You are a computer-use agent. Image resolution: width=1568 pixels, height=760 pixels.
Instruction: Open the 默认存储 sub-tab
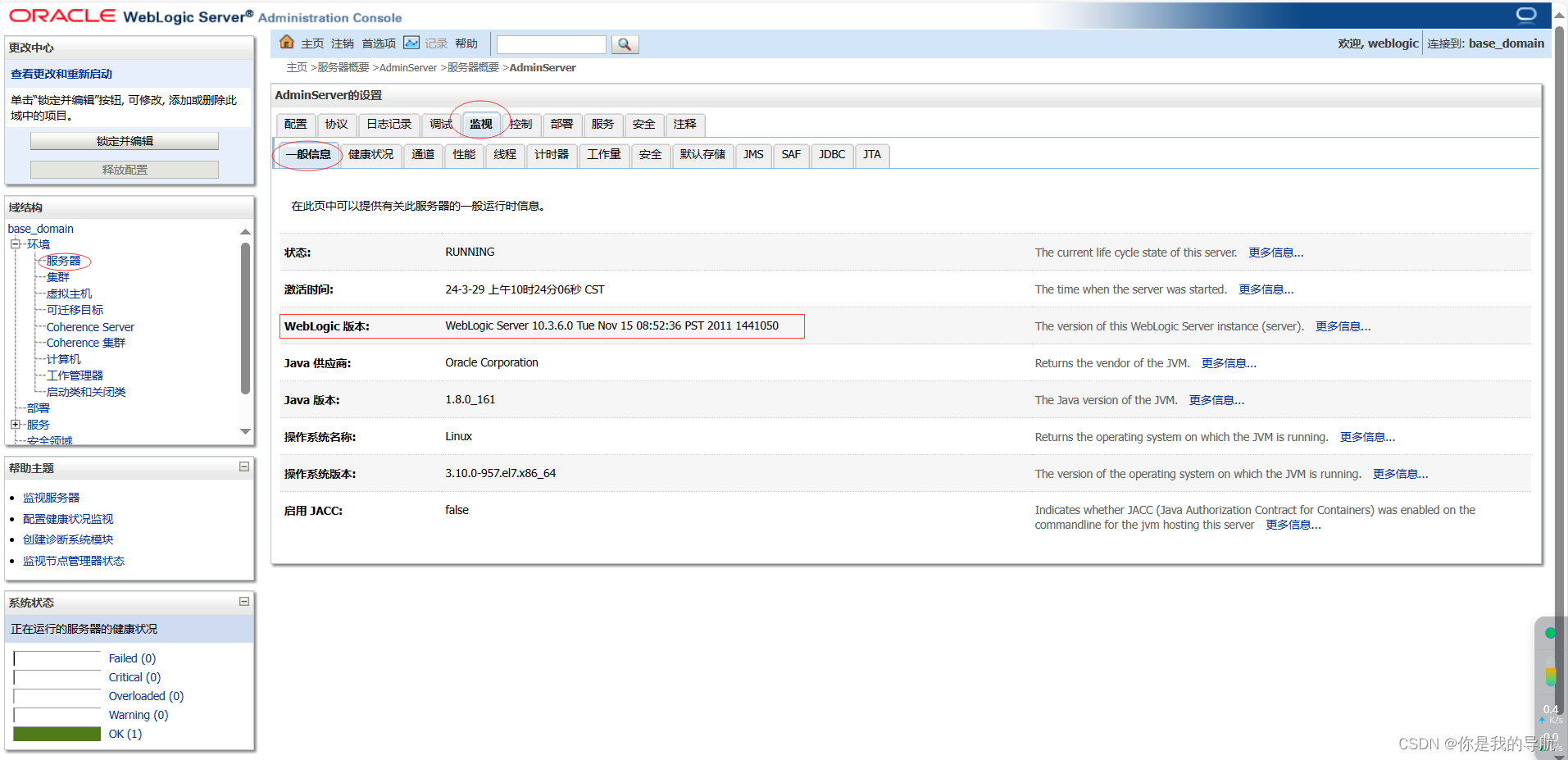pyautogui.click(x=702, y=155)
